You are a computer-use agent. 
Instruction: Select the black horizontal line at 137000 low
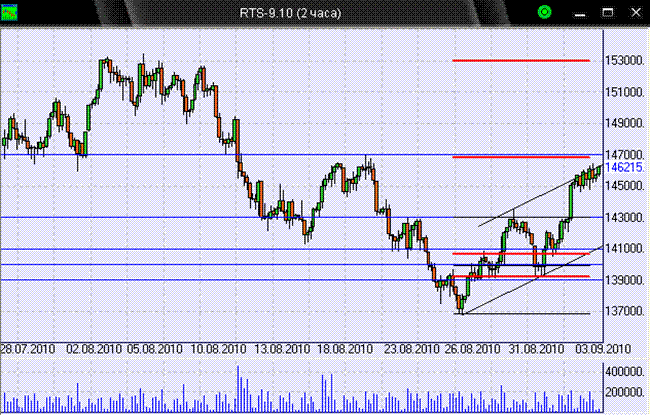(522, 313)
